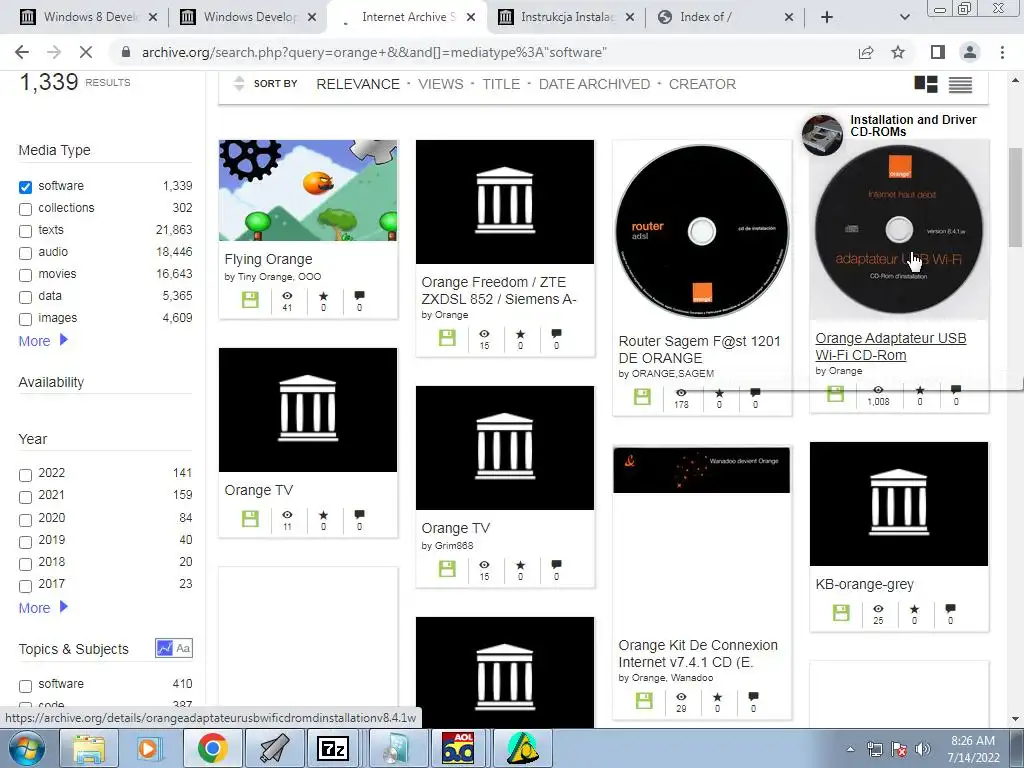Click the page vertical scrollbar thumb
Viewport: 1024px width, 768px height.
coord(1015,198)
